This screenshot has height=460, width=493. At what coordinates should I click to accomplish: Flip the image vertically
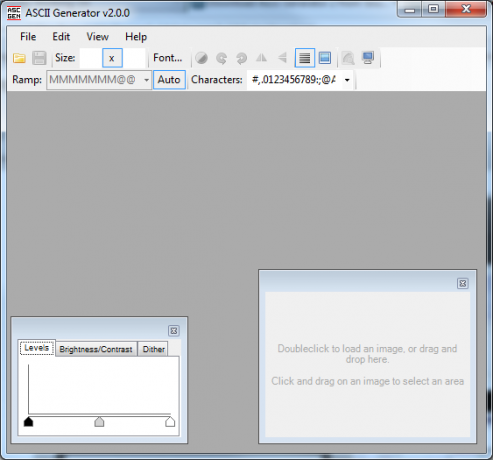click(282, 58)
